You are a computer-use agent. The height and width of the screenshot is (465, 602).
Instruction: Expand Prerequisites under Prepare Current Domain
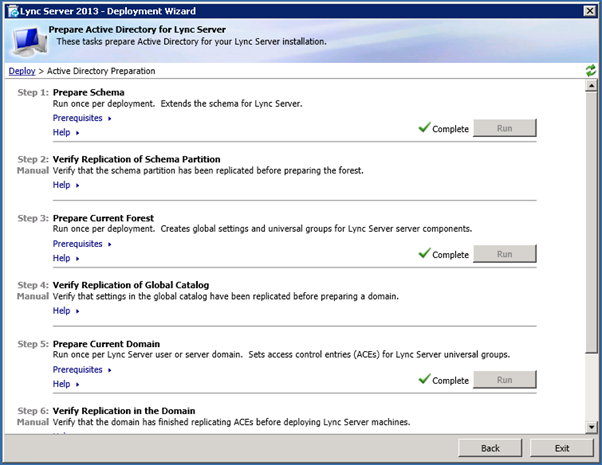81,370
